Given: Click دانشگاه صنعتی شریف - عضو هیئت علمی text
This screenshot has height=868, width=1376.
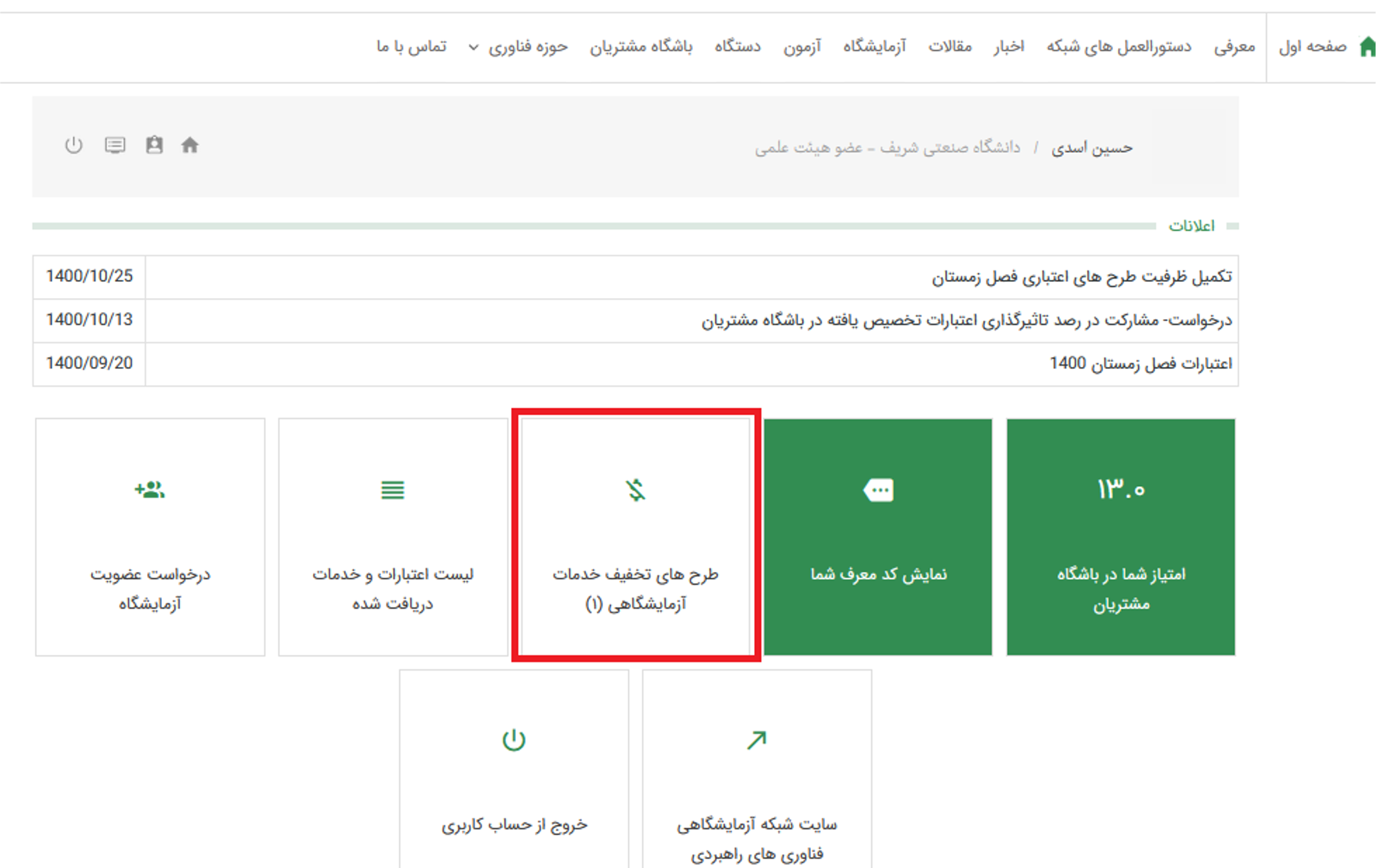Looking at the screenshot, I should click(x=888, y=148).
